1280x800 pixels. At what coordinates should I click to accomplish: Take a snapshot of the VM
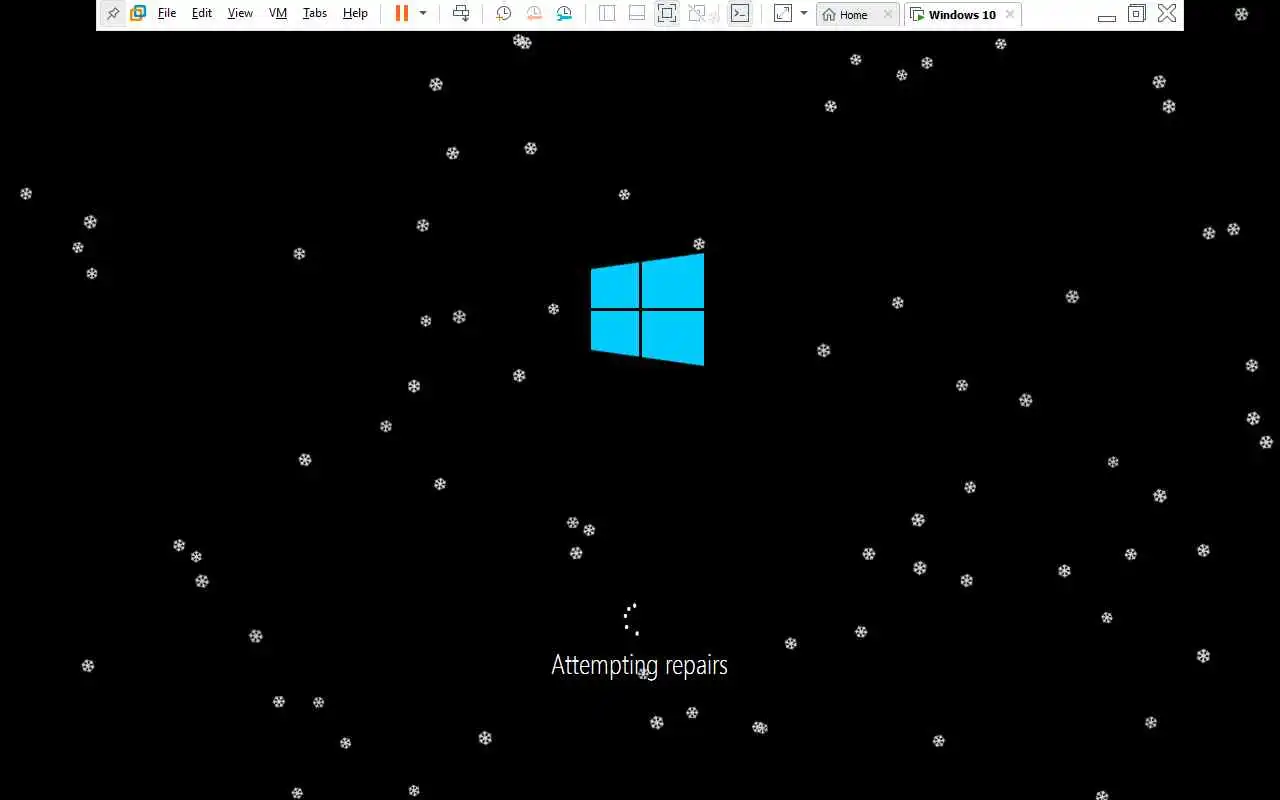[504, 14]
